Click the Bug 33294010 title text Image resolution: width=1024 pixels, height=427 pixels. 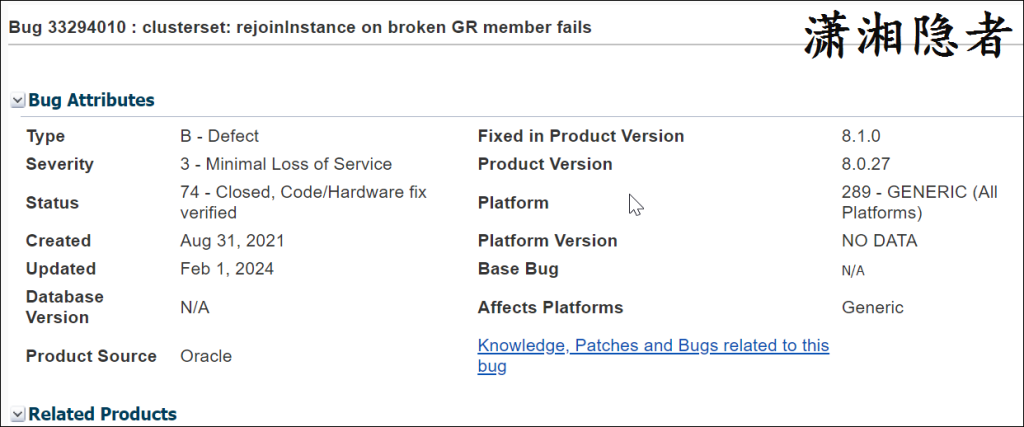[x=300, y=27]
